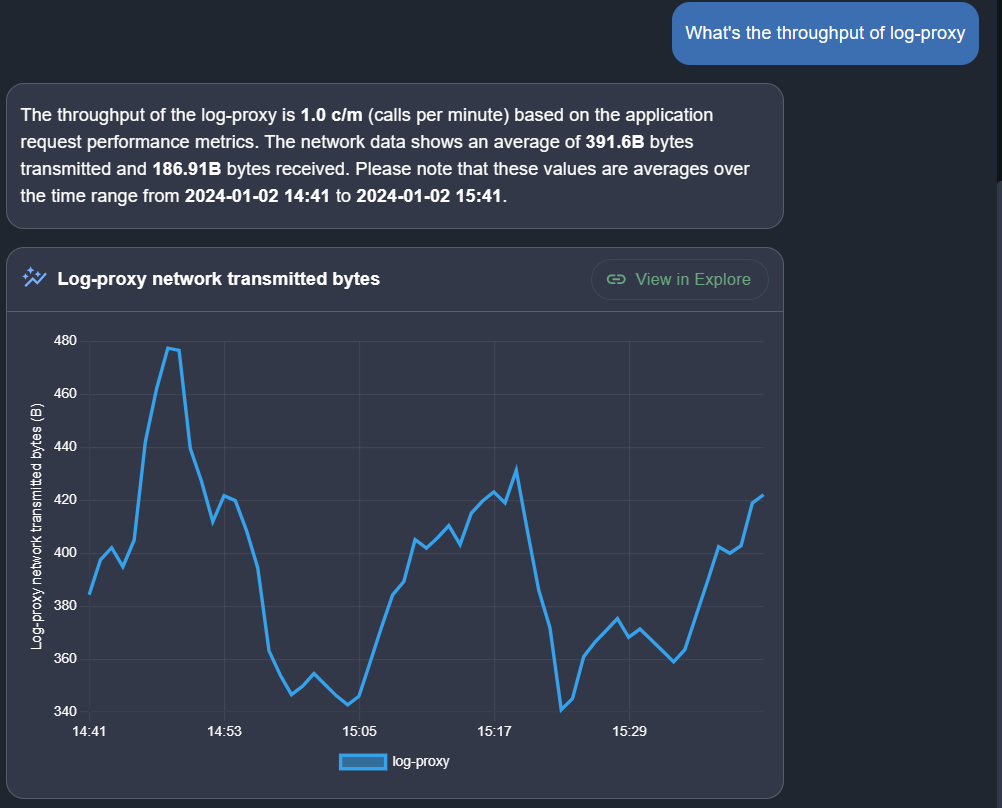1002x808 pixels.
Task: Click the sparkle chart icon beside the title
Action: (x=35, y=278)
